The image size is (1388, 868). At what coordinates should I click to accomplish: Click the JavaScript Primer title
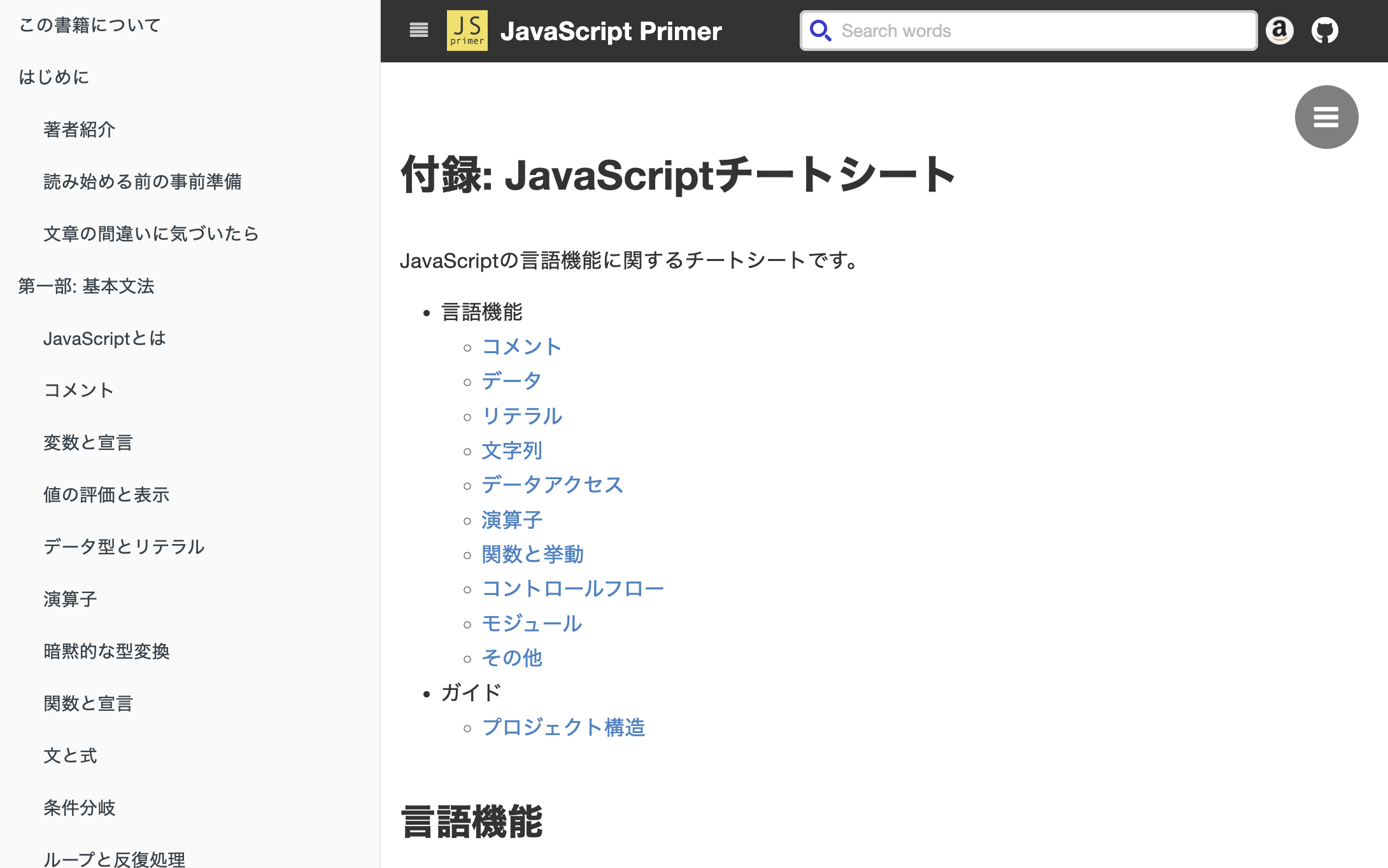(611, 31)
